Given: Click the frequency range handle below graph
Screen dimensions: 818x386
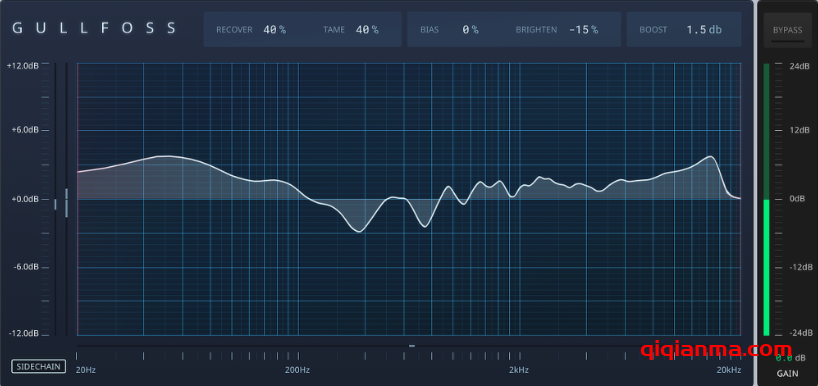Looking at the screenshot, I should 412,345.
